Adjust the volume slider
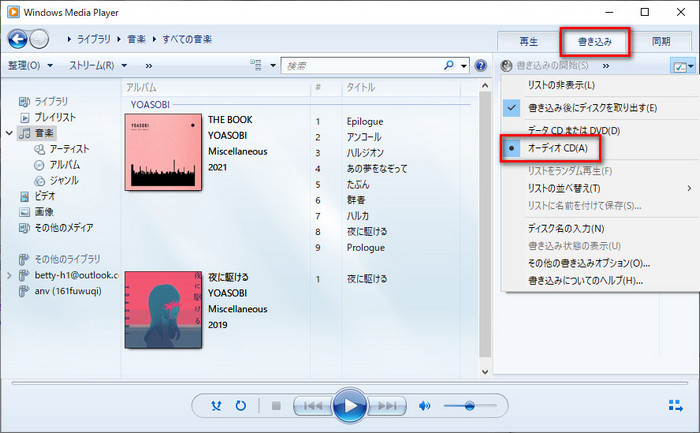The image size is (700, 433). point(470,406)
